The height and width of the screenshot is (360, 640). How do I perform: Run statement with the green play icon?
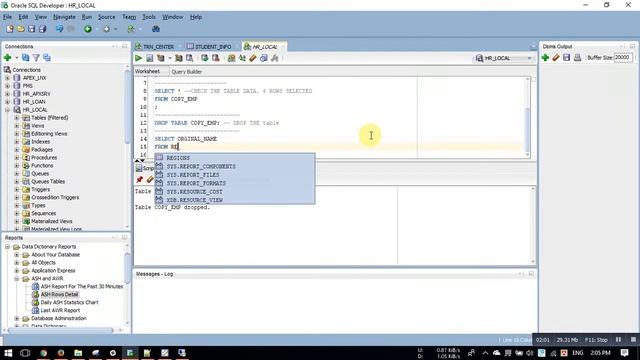[139, 58]
